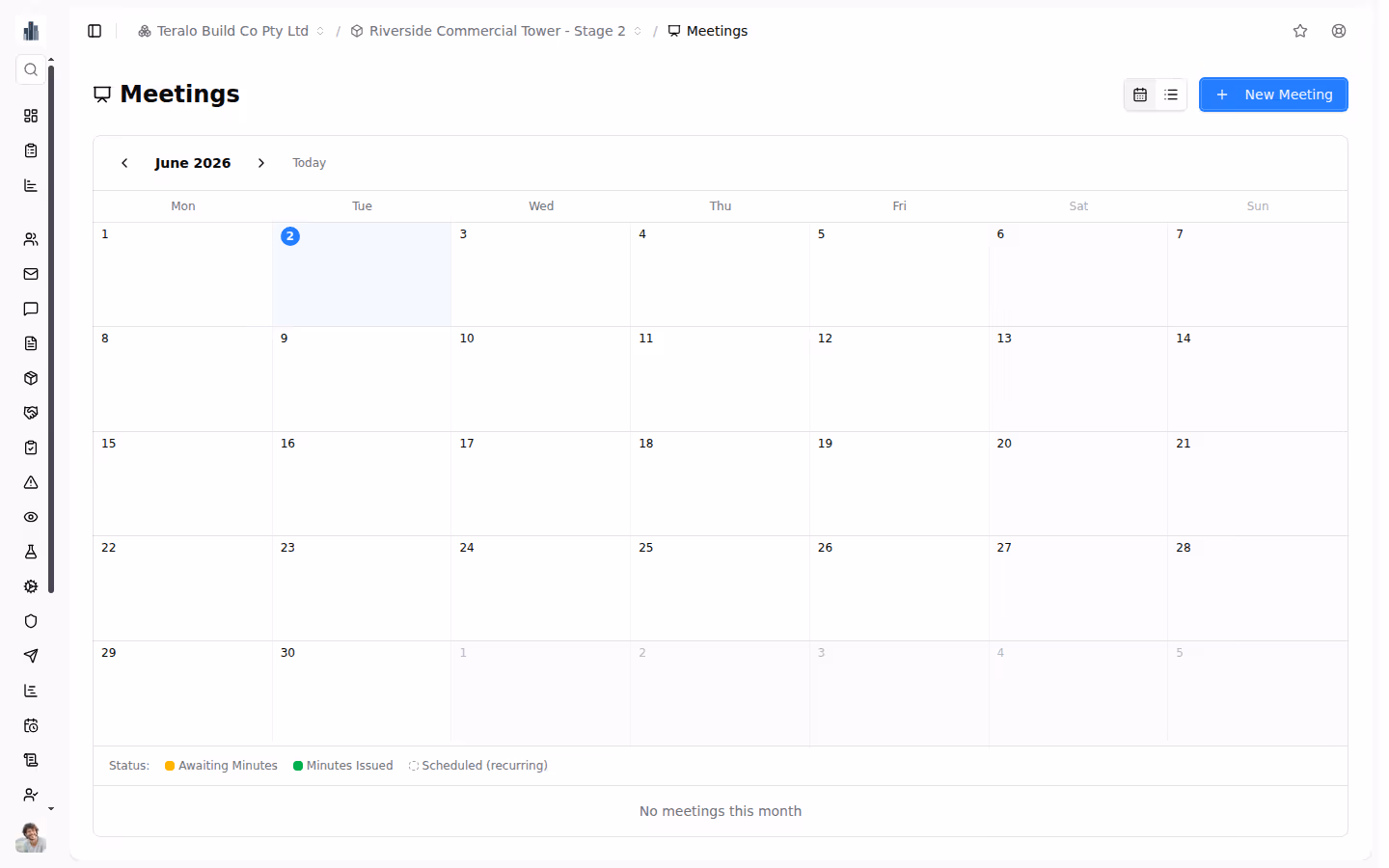Viewport: 1389px width, 868px height.
Task: Open the search icon in the sidebar
Action: point(31,69)
